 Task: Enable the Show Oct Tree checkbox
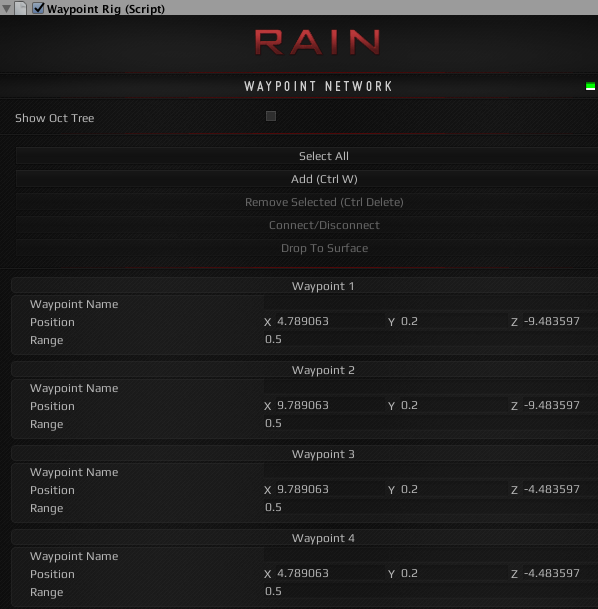click(271, 116)
